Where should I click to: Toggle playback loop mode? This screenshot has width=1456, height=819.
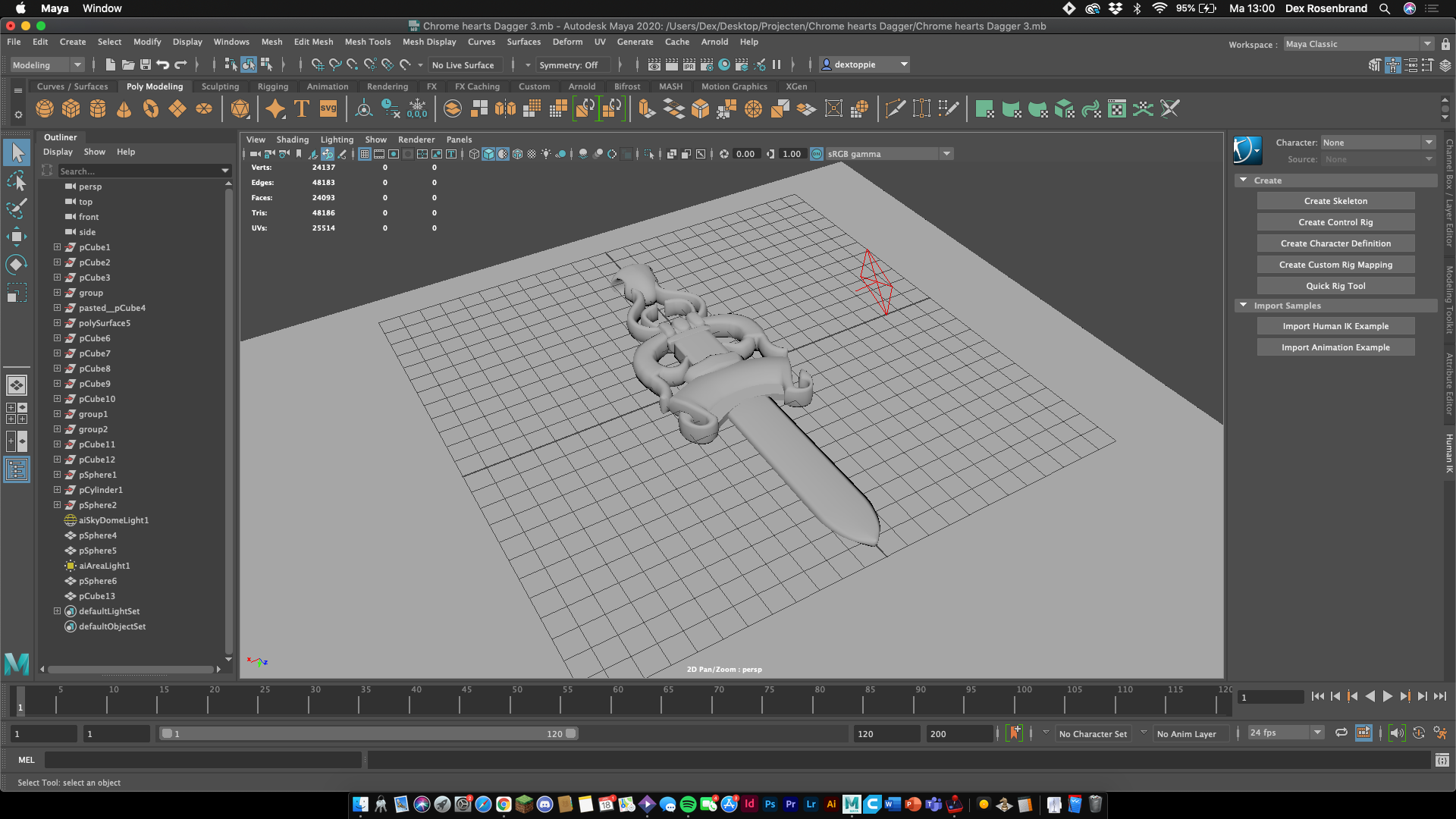pyautogui.click(x=1341, y=733)
